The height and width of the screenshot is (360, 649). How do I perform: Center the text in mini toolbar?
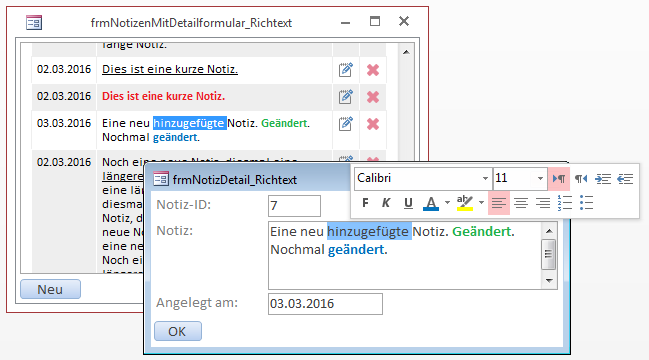coord(521,203)
